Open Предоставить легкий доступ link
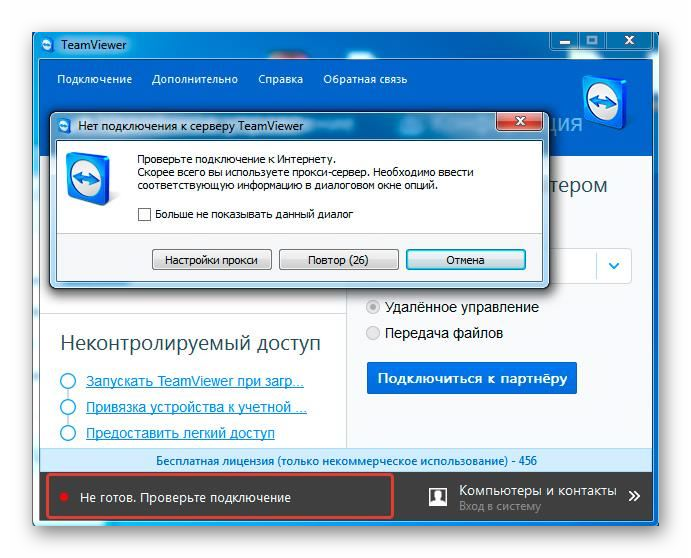The image size is (691, 558). click(x=180, y=433)
